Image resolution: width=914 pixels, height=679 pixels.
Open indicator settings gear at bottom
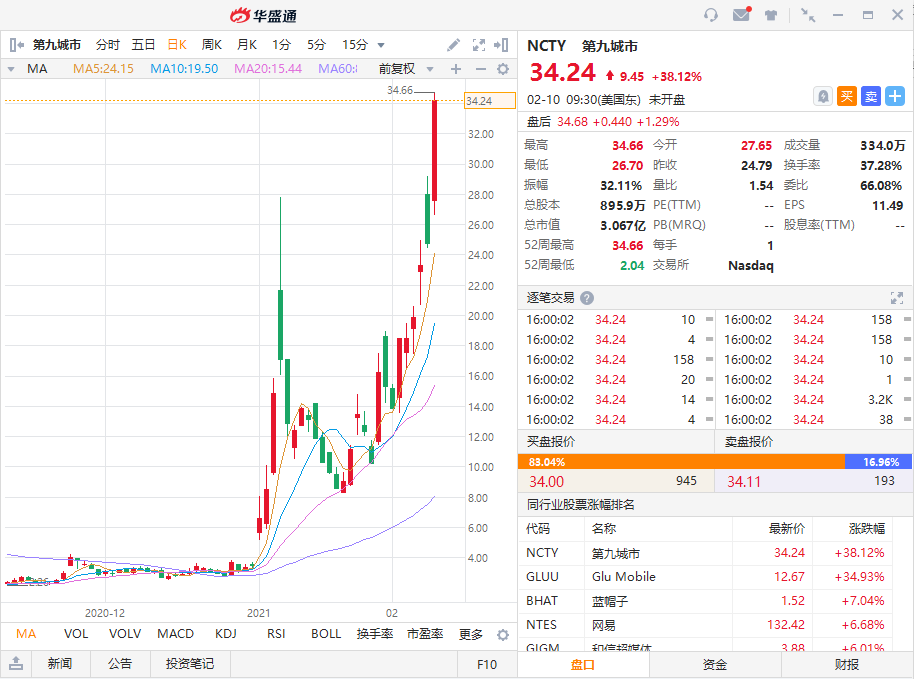(x=502, y=635)
